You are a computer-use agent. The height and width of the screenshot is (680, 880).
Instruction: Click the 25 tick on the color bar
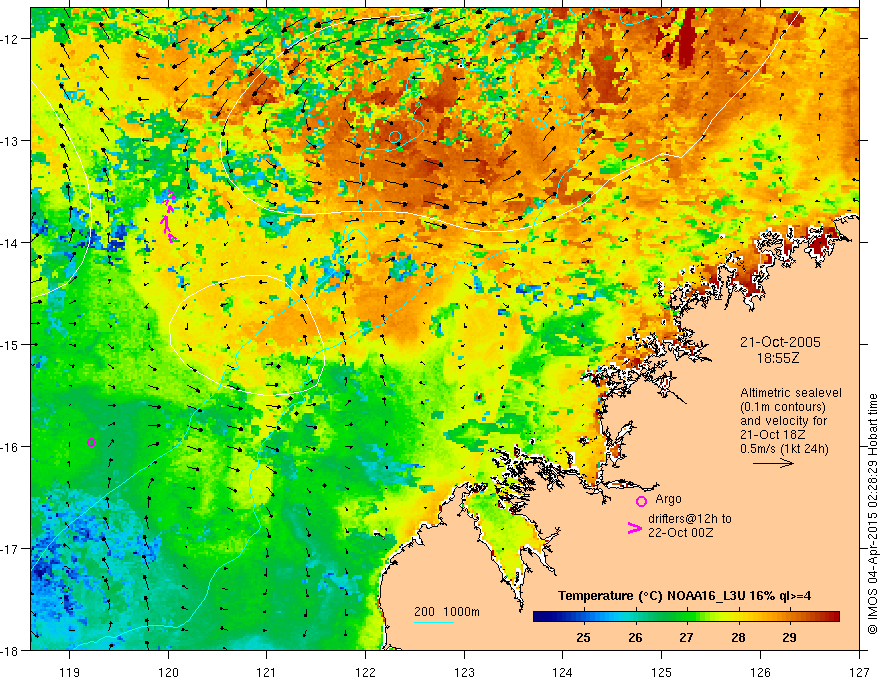tap(583, 637)
